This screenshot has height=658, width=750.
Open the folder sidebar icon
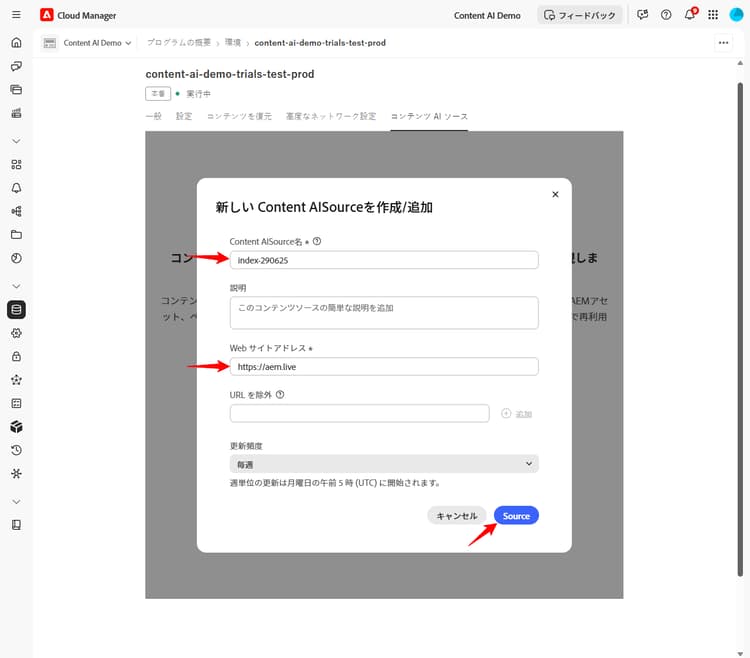16,235
